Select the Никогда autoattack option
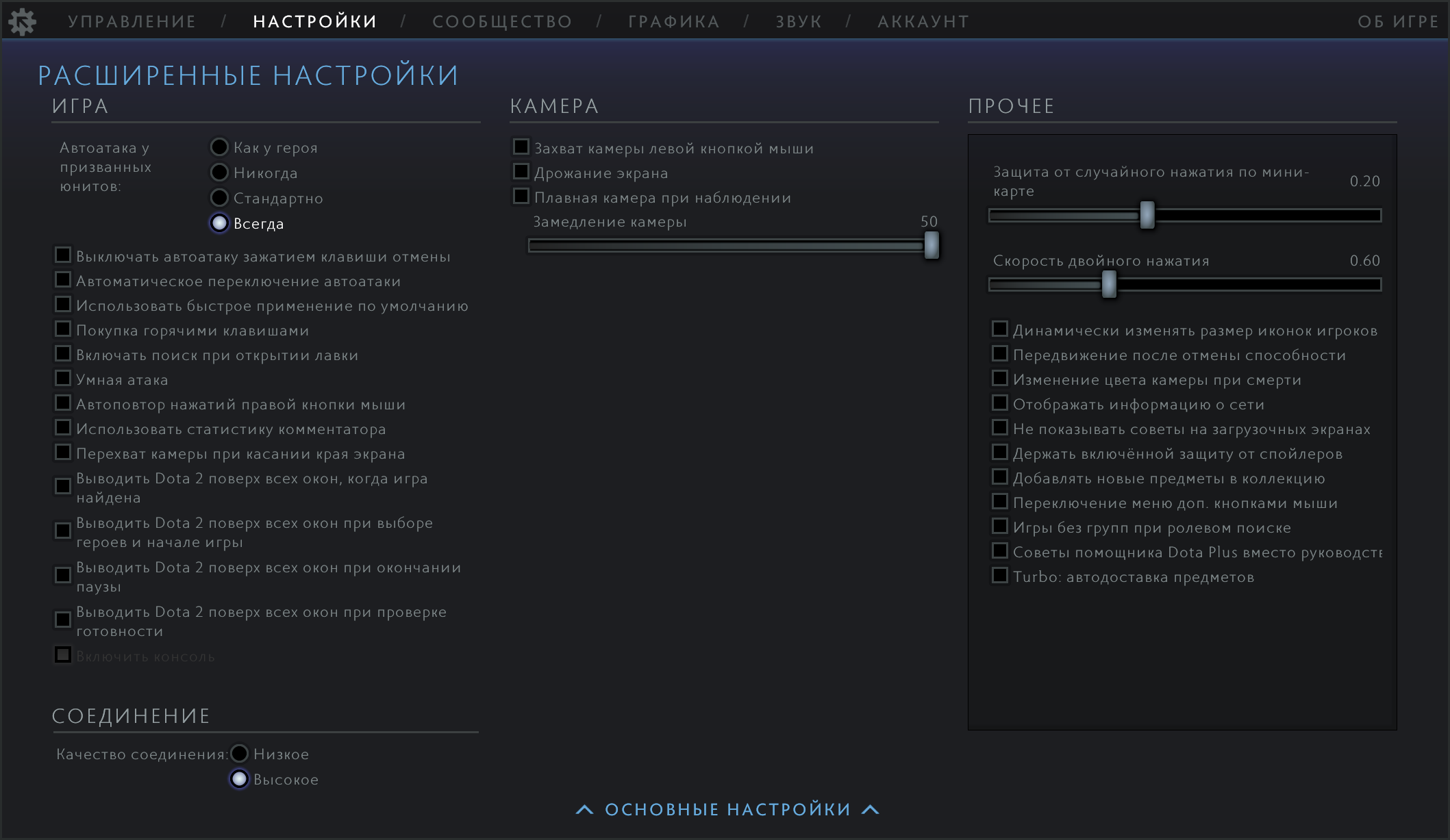The width and height of the screenshot is (1450, 840). [219, 173]
